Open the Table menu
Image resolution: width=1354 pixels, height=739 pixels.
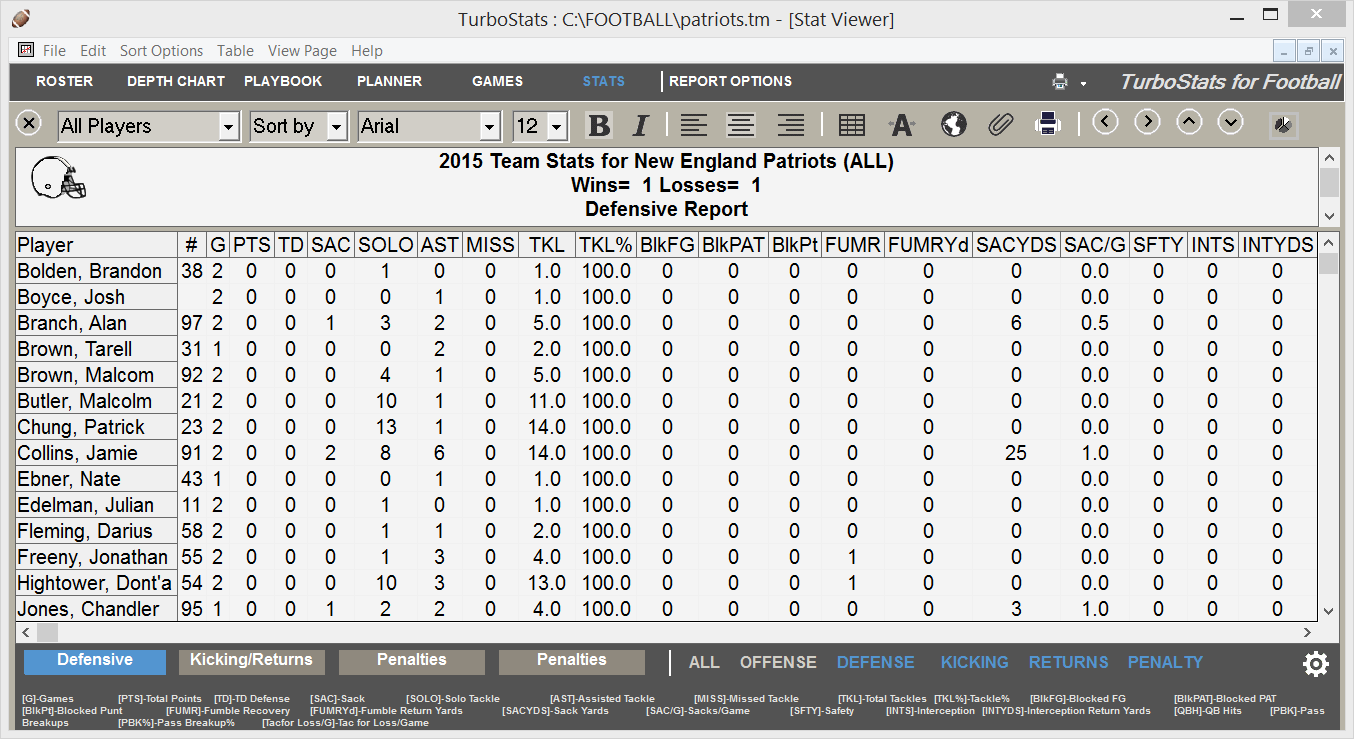click(x=235, y=51)
